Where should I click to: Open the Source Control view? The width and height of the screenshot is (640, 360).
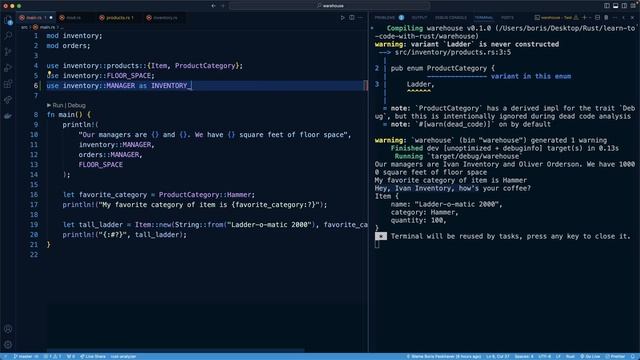tap(8, 52)
